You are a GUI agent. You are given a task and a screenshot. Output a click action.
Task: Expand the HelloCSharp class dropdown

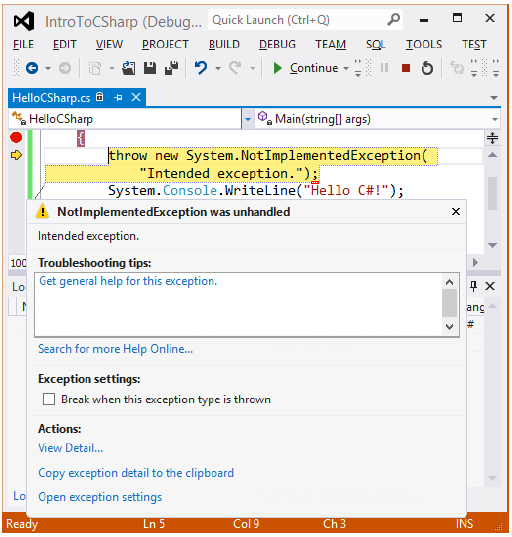point(248,119)
